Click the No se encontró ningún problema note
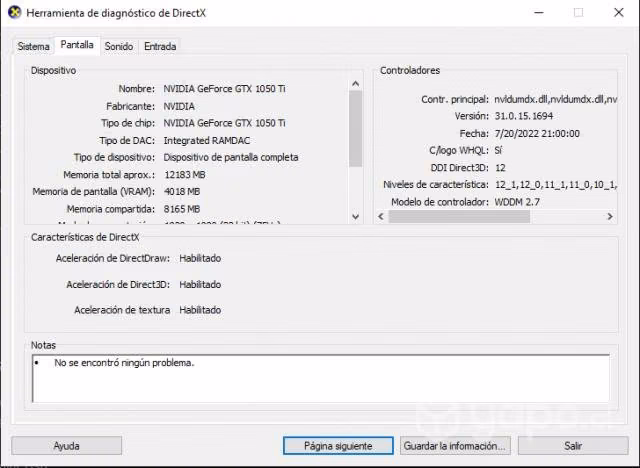640x468 pixels. (124, 363)
